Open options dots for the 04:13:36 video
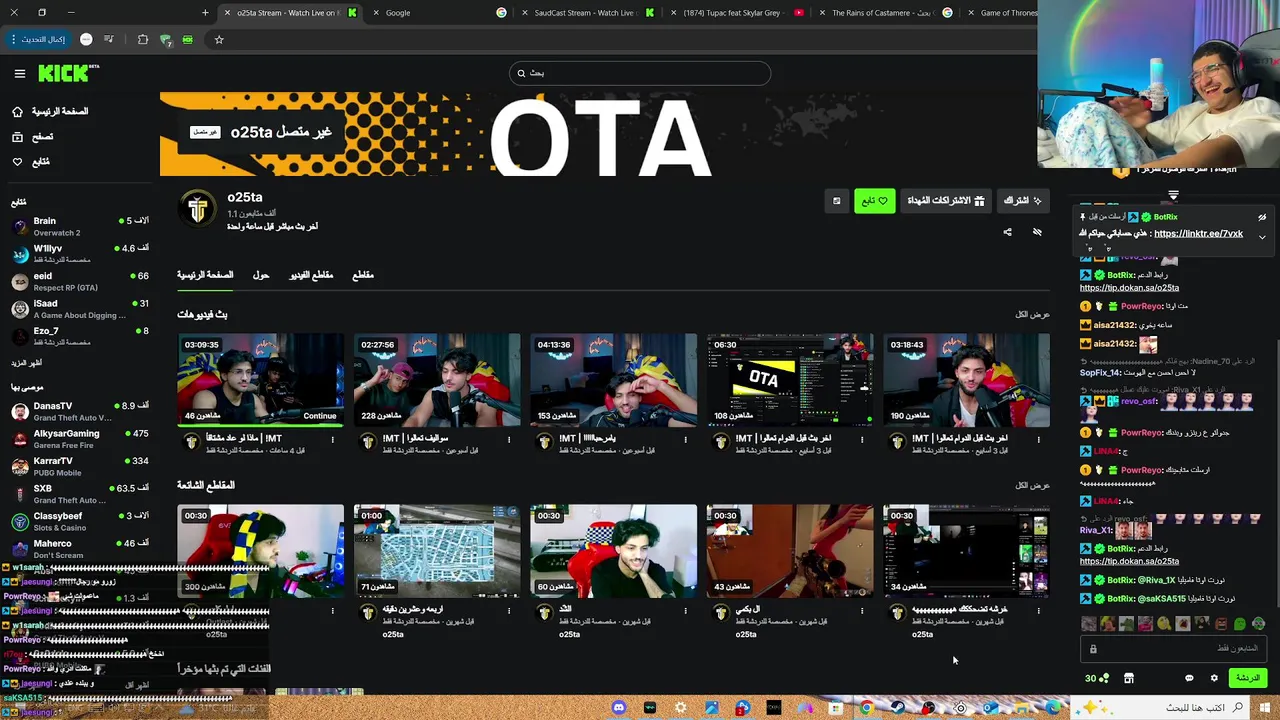Image resolution: width=1280 pixels, height=720 pixels. pos(685,439)
